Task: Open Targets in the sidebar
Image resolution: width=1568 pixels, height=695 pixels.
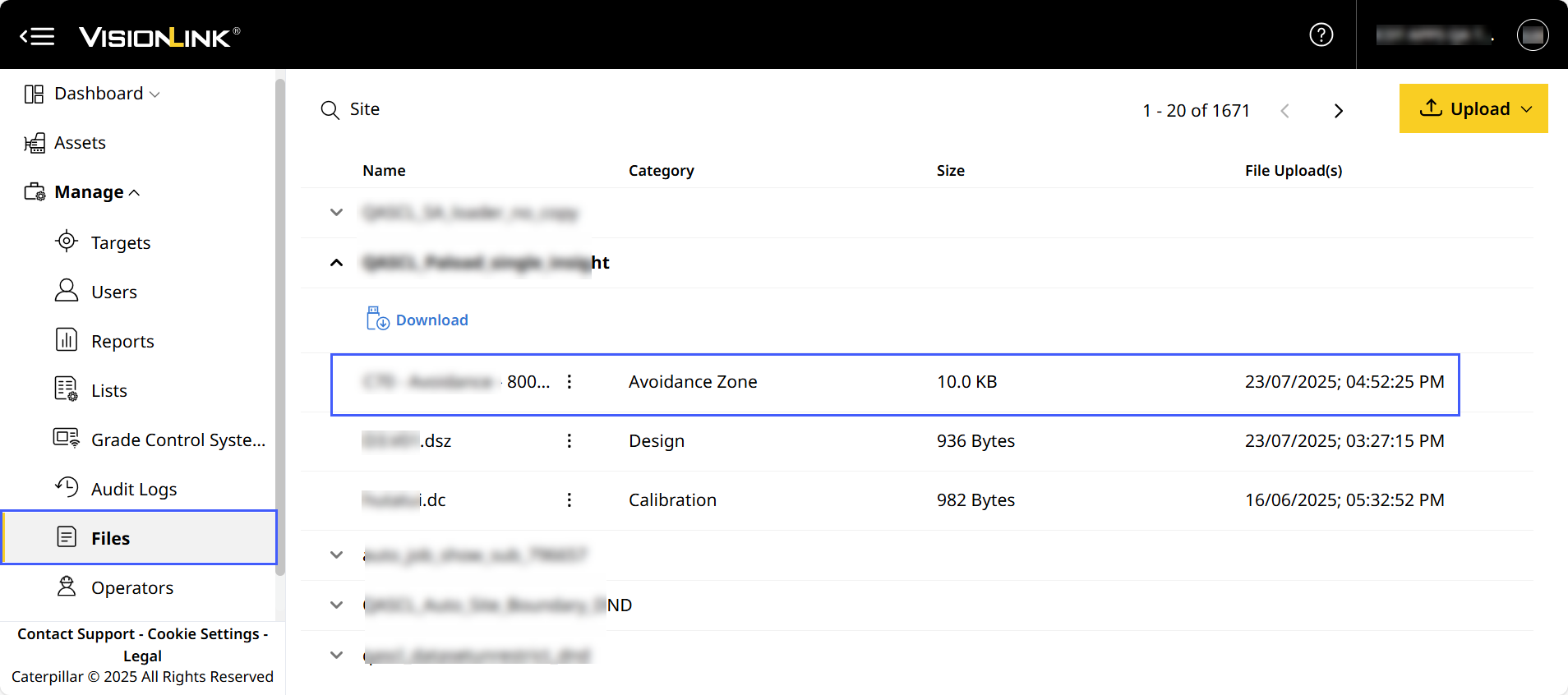Action: pos(120,243)
